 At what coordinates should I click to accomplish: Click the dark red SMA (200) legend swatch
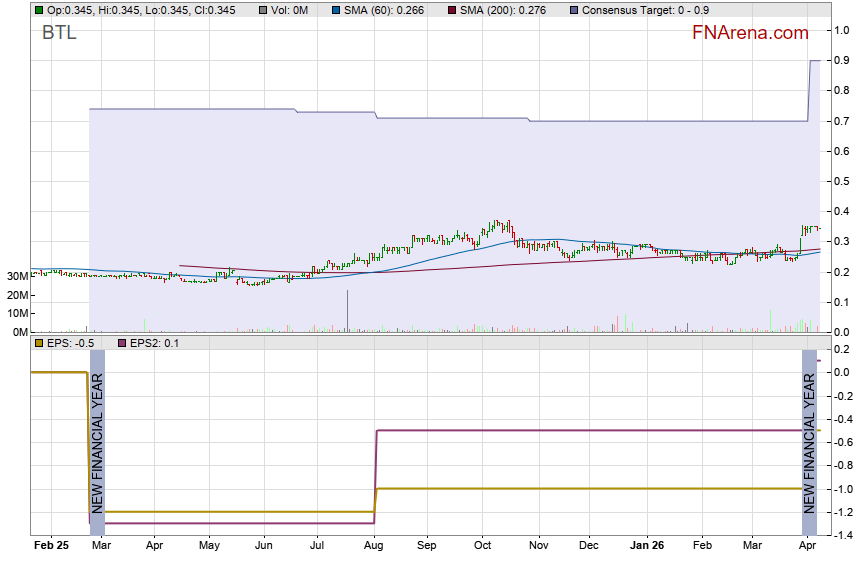tap(451, 10)
